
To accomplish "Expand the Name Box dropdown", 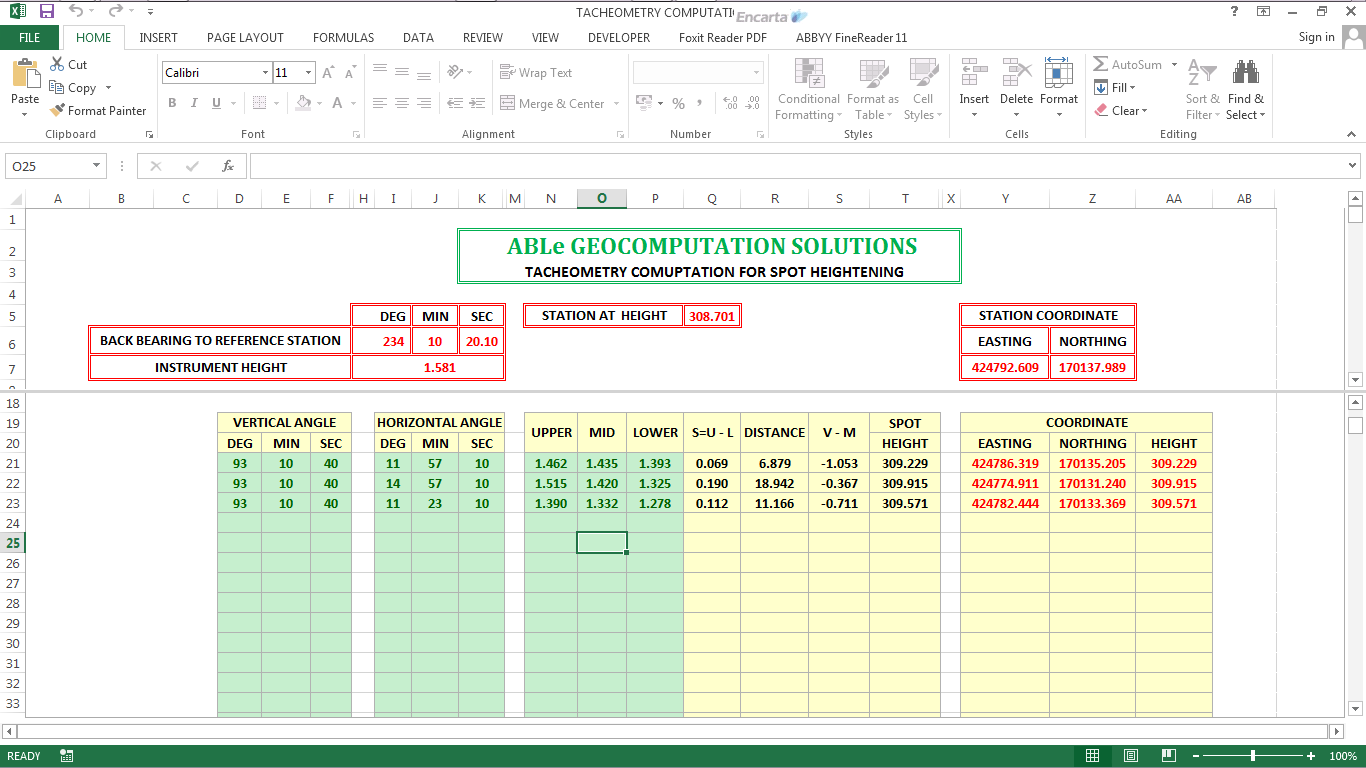I will click(x=97, y=166).
